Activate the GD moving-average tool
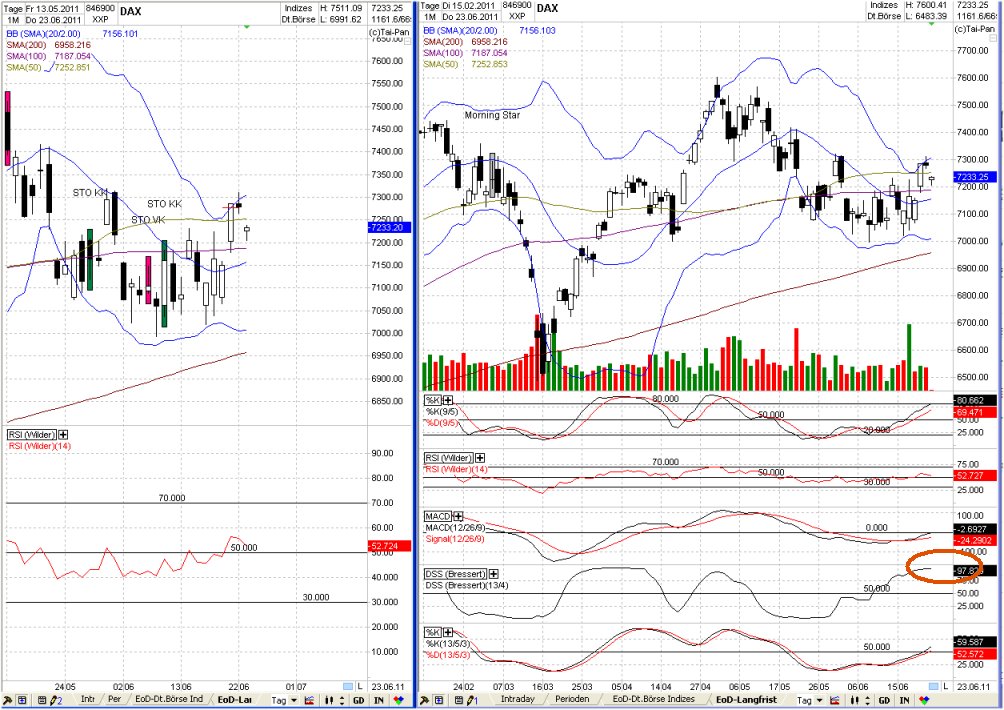The height and width of the screenshot is (710, 1004). pyautogui.click(x=885, y=700)
